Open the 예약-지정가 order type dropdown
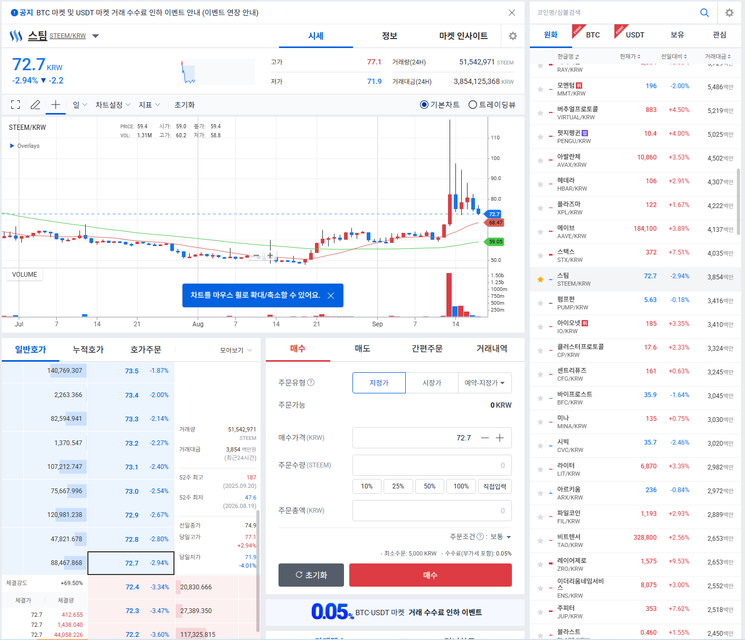Screen dimensions: 745x640 (x=485, y=383)
